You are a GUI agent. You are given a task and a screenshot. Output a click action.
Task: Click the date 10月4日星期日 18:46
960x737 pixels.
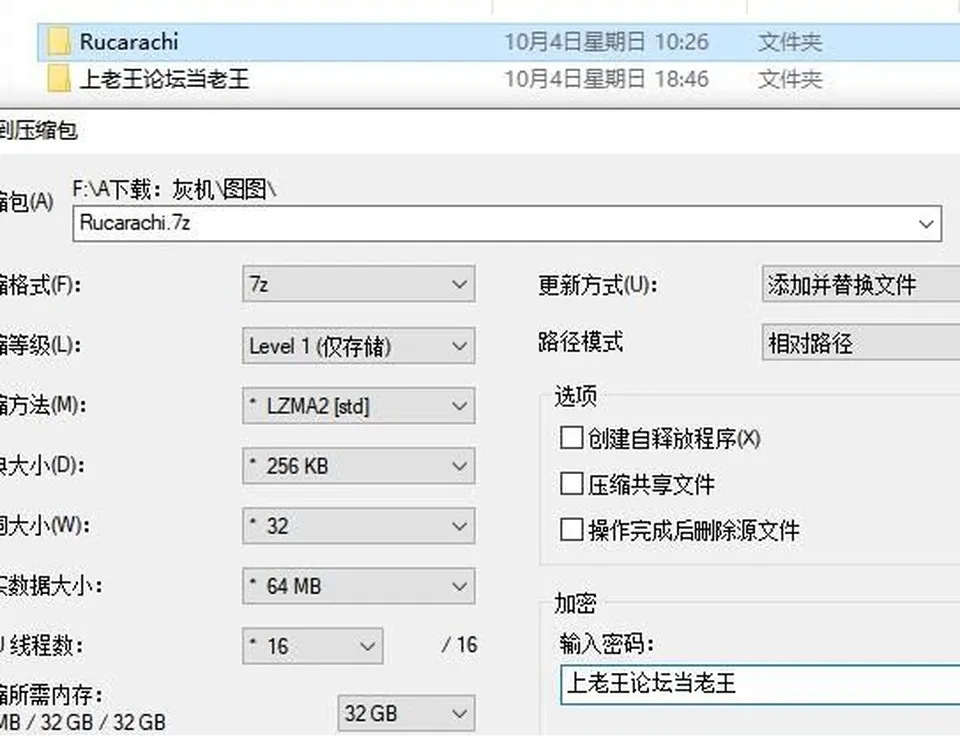(606, 79)
